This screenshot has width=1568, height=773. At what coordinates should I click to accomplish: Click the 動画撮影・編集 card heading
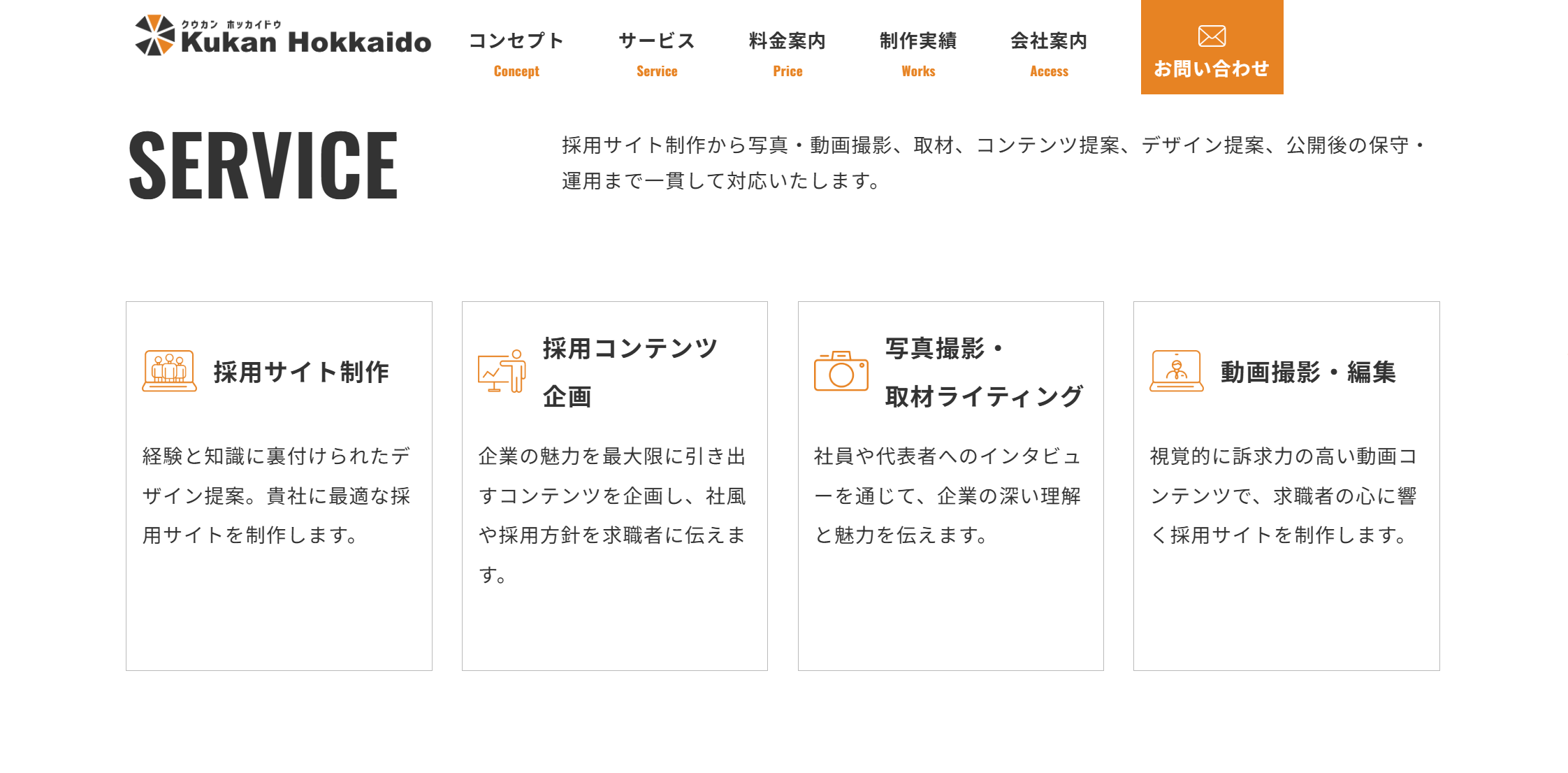(1308, 372)
